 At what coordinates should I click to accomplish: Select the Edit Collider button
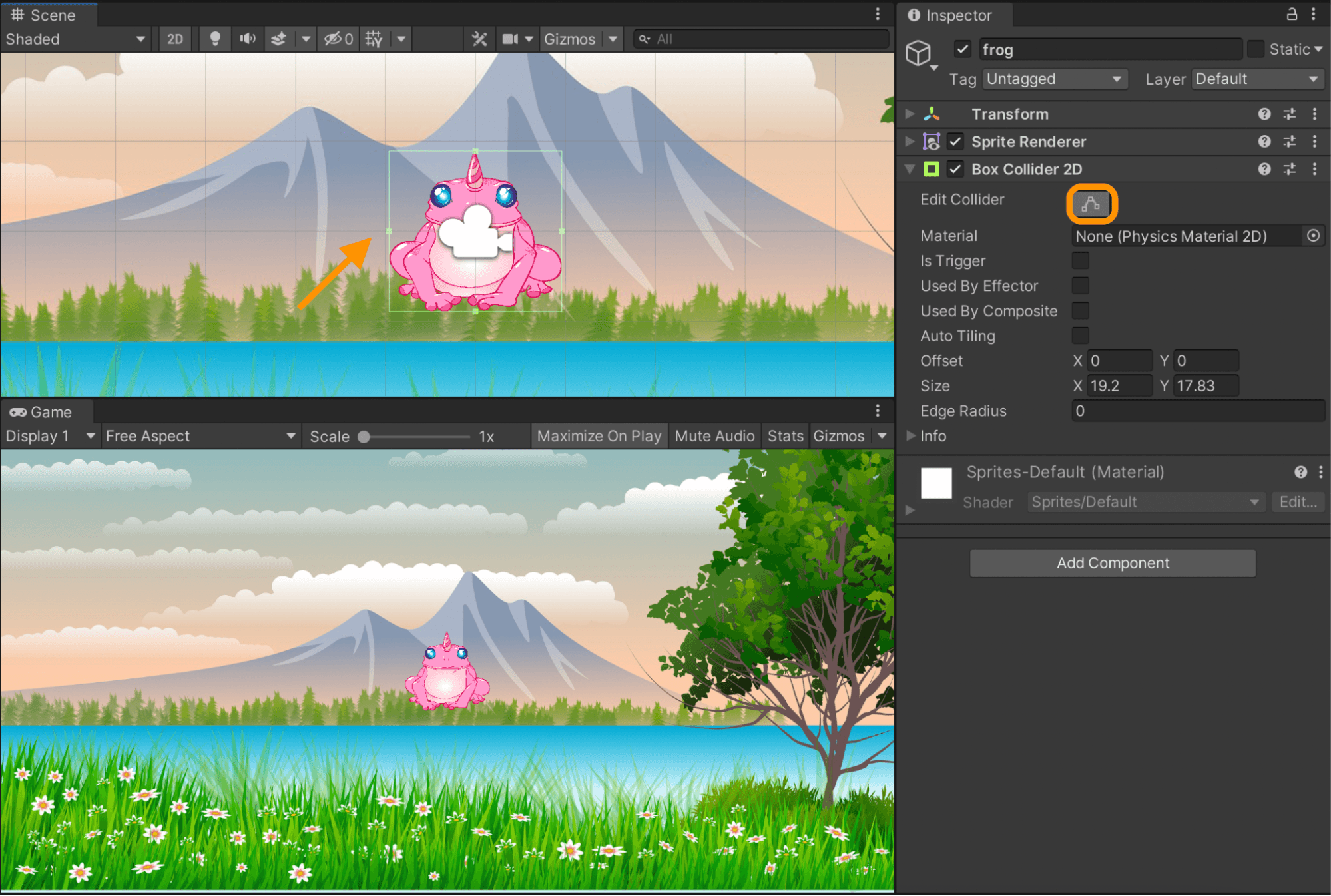tap(1091, 203)
